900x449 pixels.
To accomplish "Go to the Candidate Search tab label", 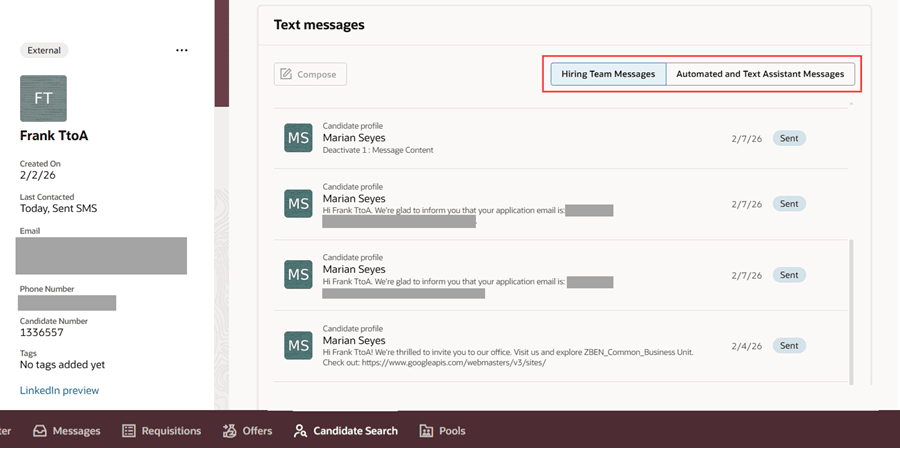I will pos(355,431).
